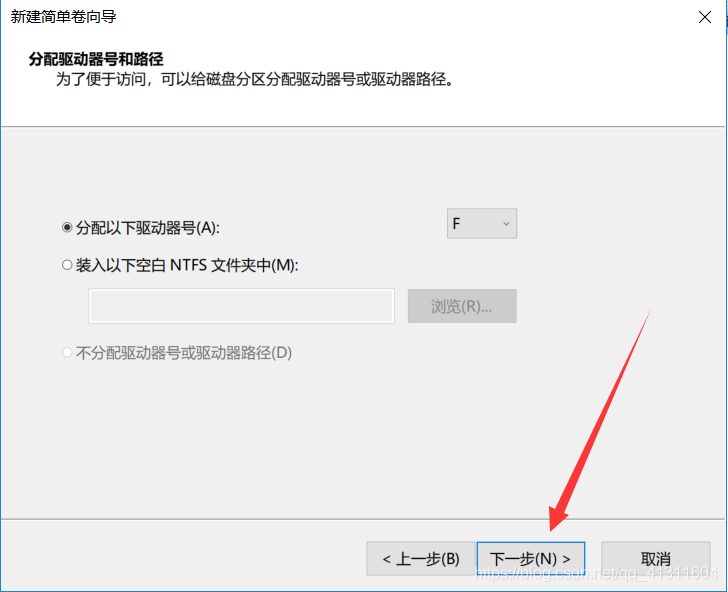Click the NTFS folder path input field
728x592 pixels.
[x=241, y=306]
